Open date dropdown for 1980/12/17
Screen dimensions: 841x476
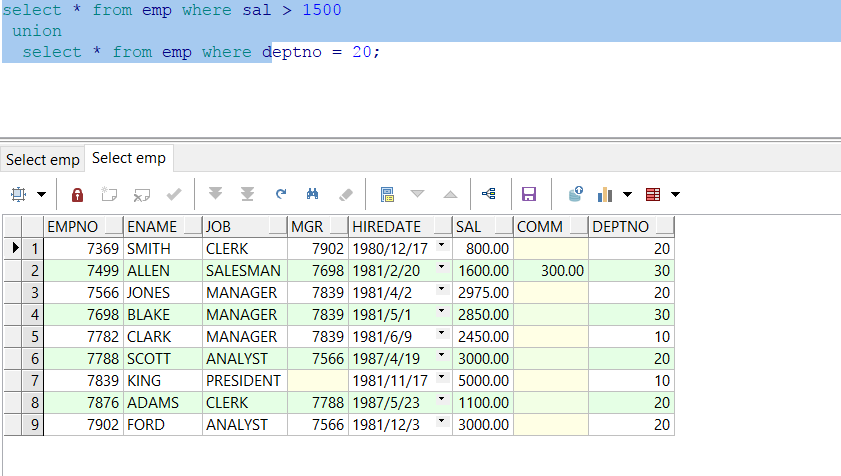[441, 245]
